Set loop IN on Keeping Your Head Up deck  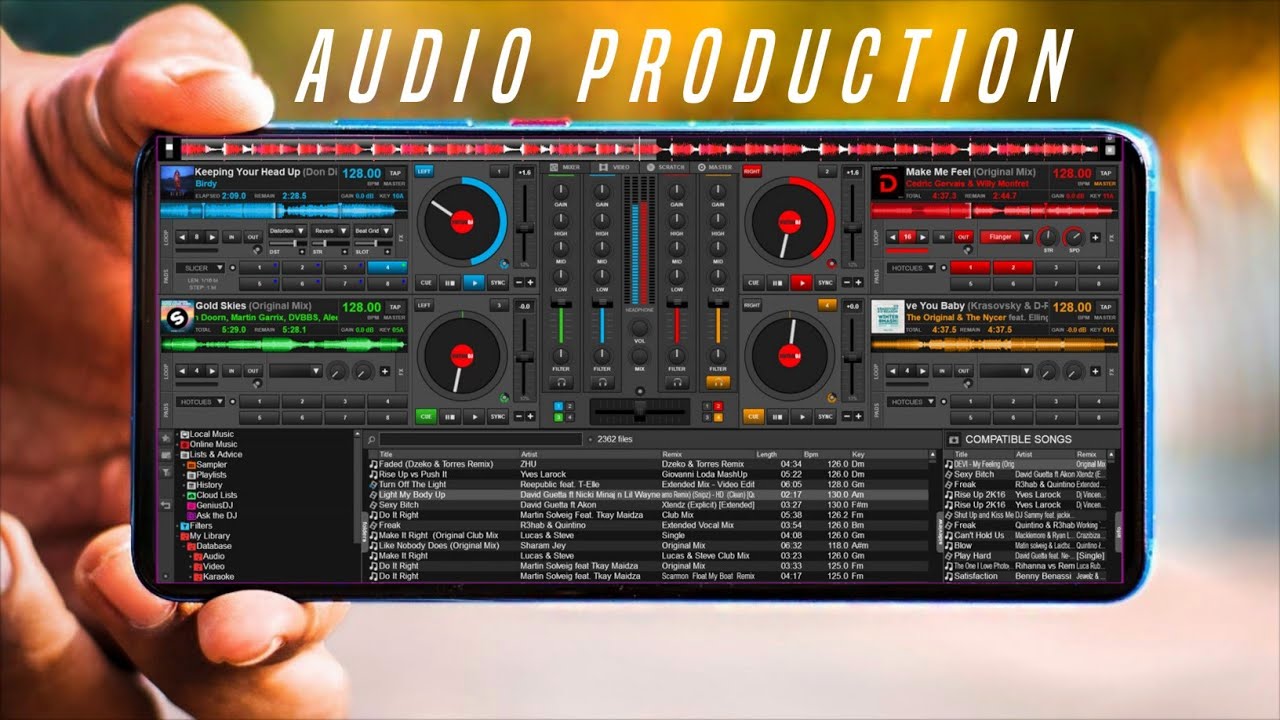232,237
